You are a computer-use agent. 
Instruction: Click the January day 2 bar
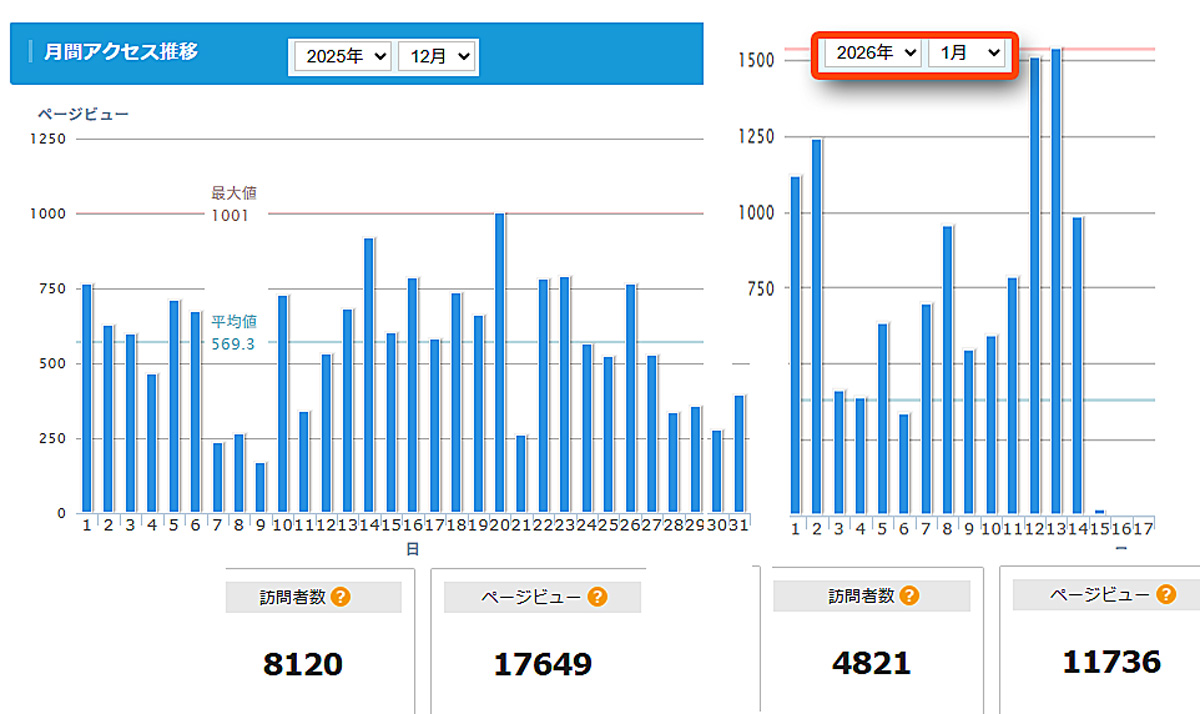coord(817,326)
